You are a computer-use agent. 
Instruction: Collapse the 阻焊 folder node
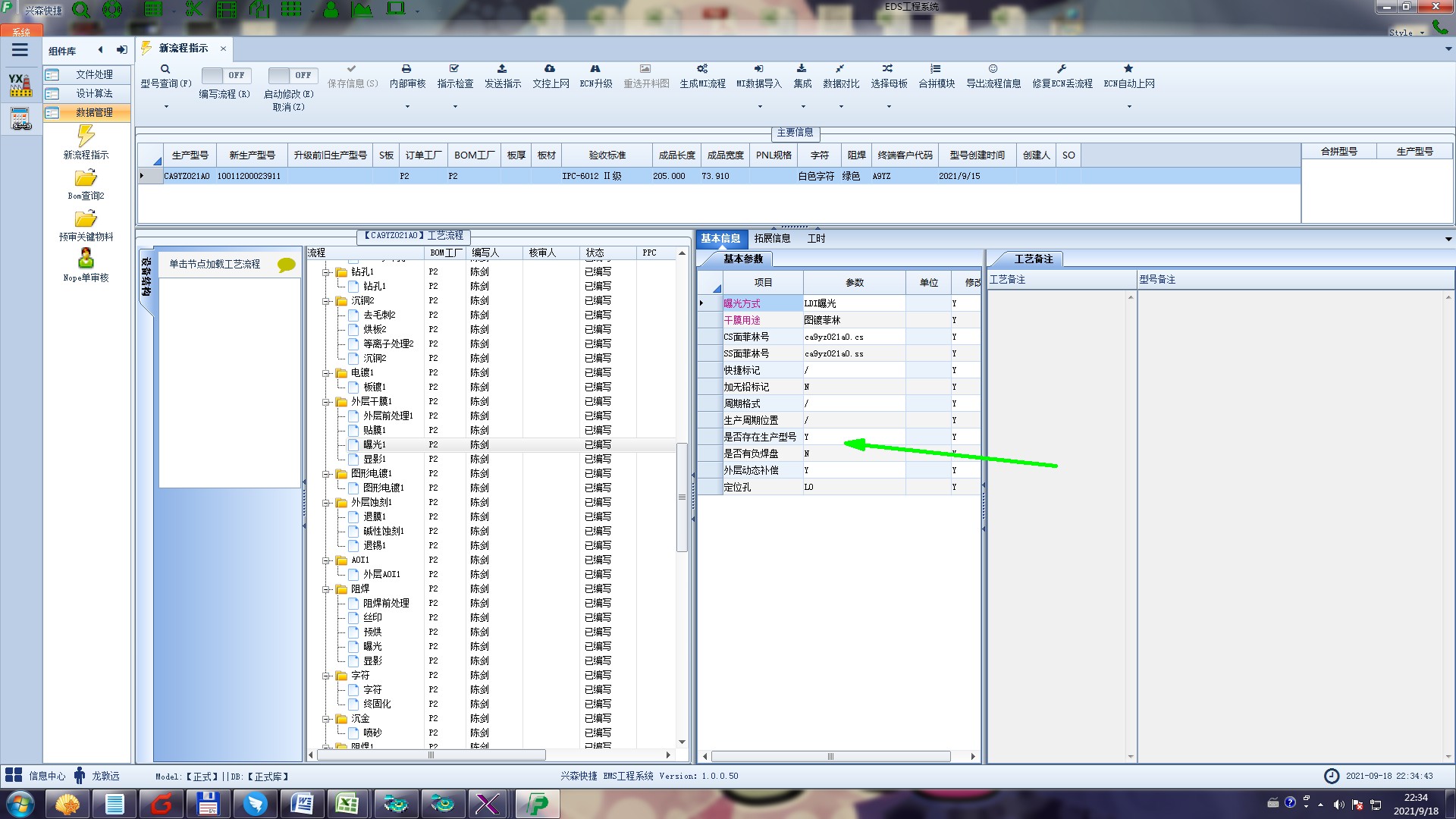[x=326, y=588]
